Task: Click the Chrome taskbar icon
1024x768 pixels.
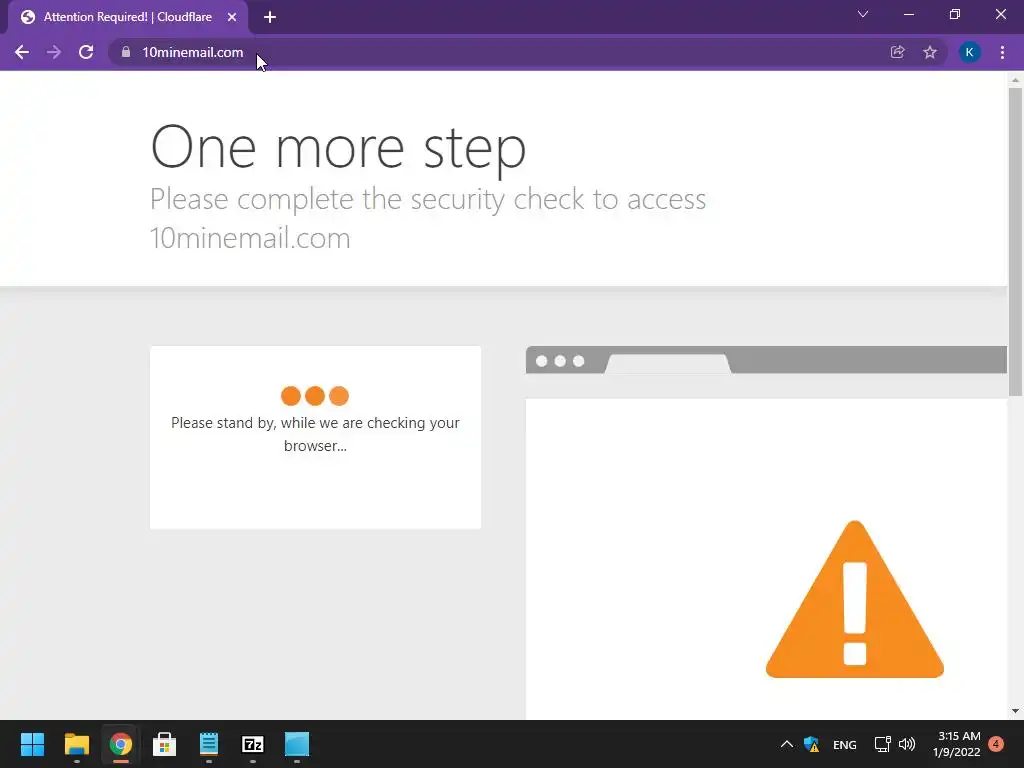Action: [x=120, y=744]
